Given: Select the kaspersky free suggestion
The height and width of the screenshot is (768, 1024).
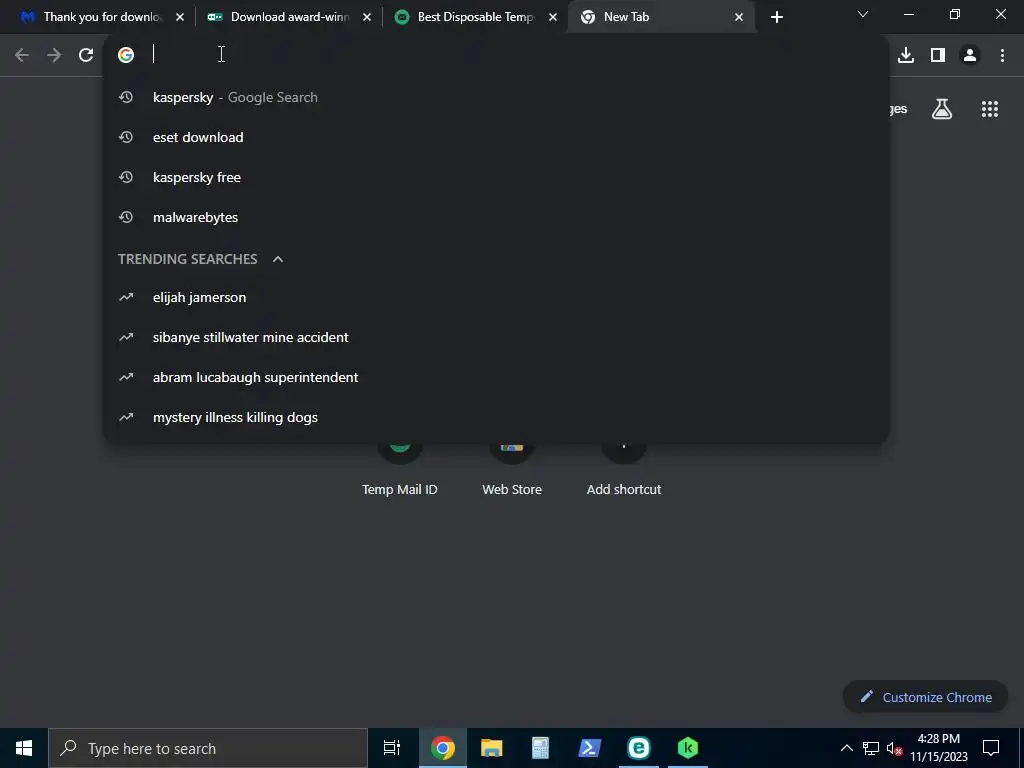Looking at the screenshot, I should pos(496,177).
